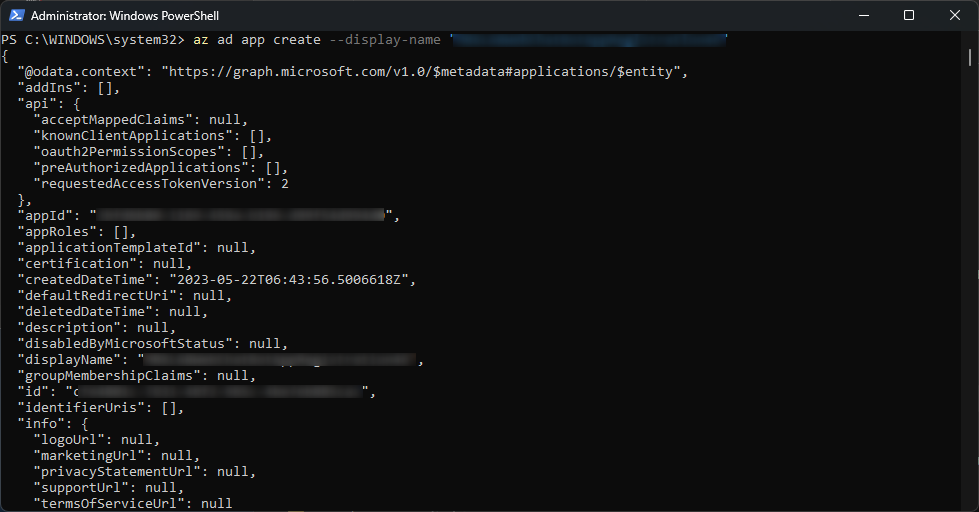Click the '"addIns": []' line
Viewport: 979px width, 512px height.
pyautogui.click(x=68, y=88)
